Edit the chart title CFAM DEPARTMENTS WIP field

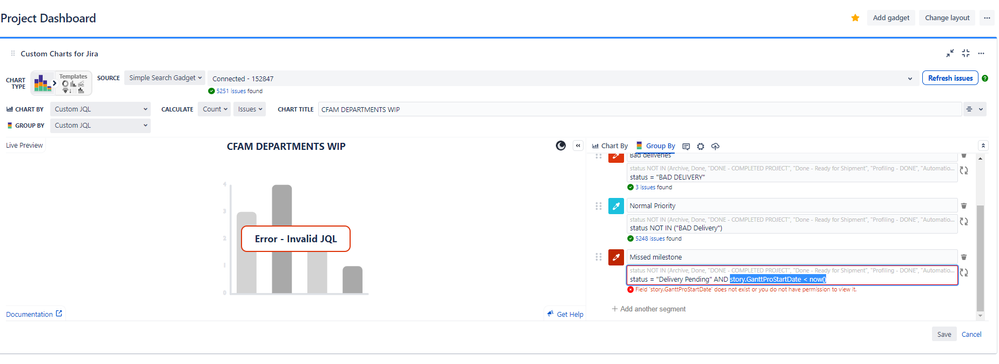click(x=639, y=110)
